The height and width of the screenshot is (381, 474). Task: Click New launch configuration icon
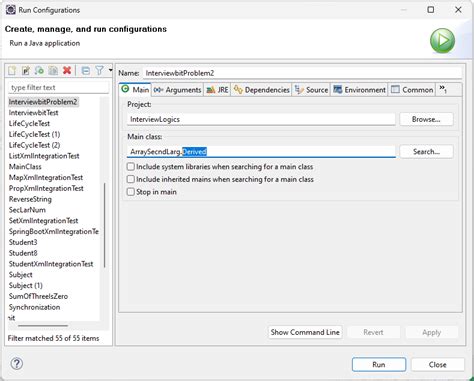(x=12, y=71)
